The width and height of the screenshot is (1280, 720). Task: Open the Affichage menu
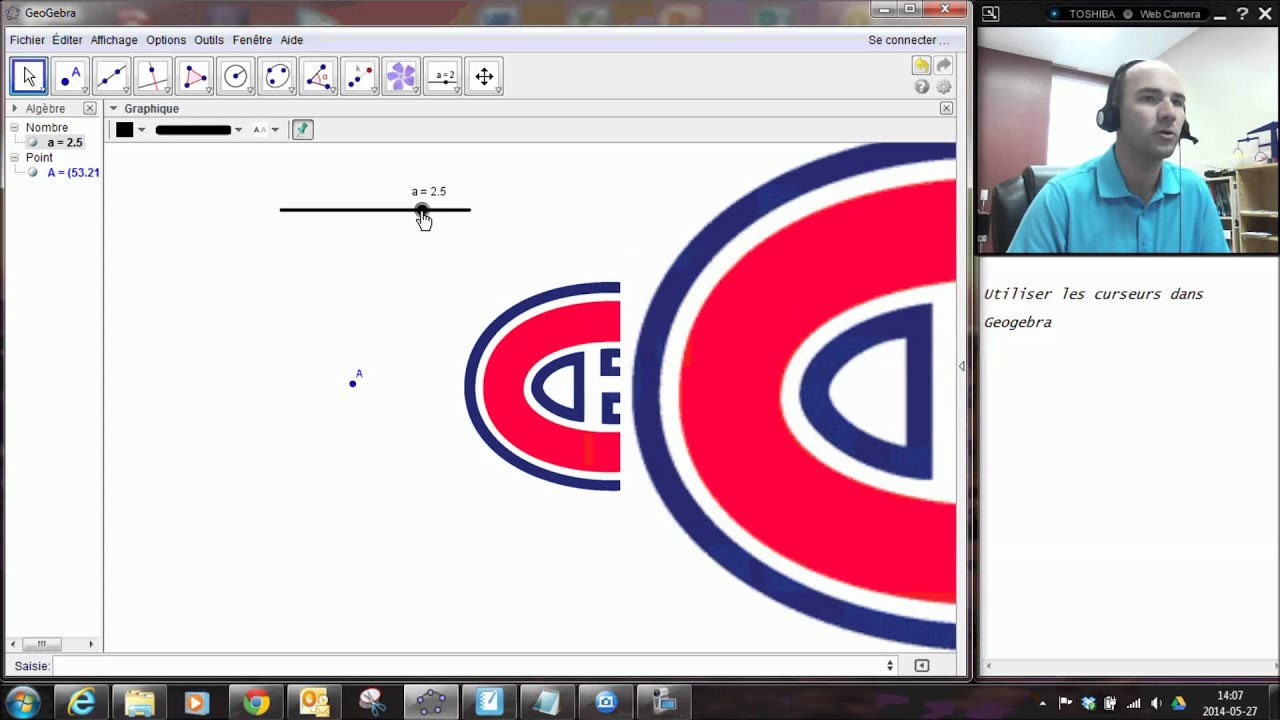(114, 40)
